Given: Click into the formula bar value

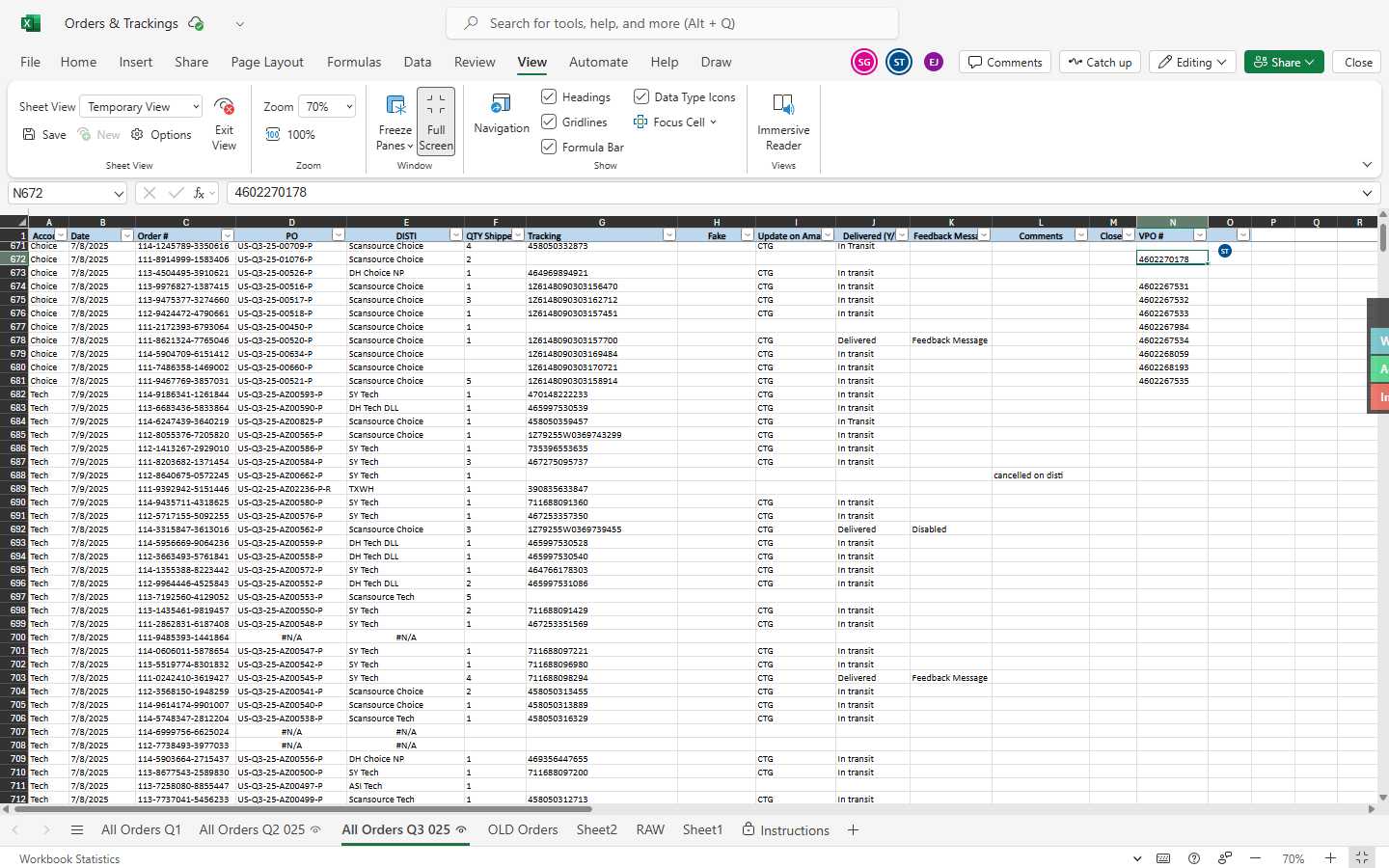Looking at the screenshot, I should [x=791, y=193].
